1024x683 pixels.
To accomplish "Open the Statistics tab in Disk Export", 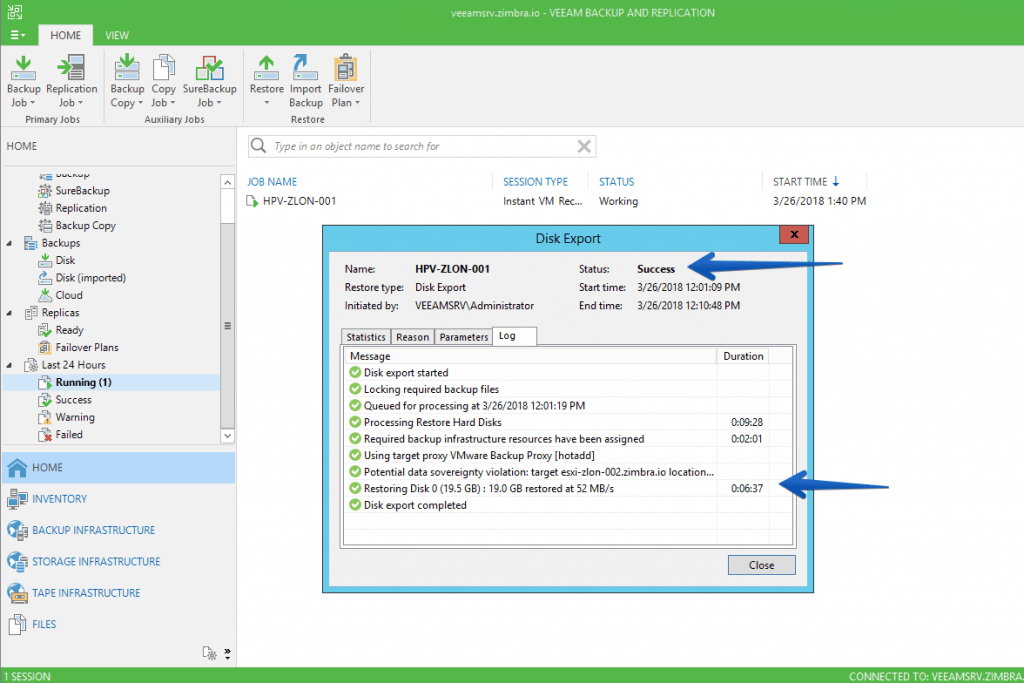I will pos(366,337).
